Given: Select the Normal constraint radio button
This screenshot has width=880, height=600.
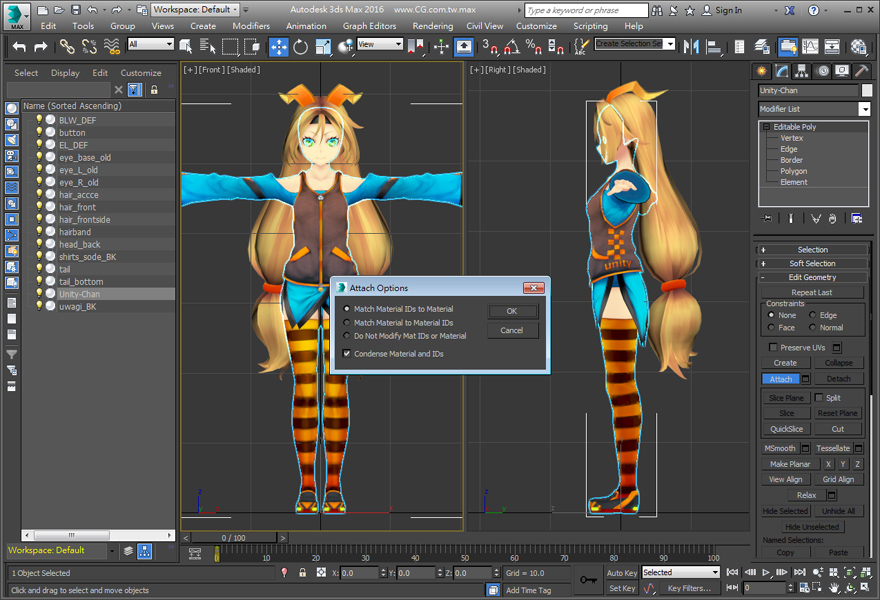Looking at the screenshot, I should (812, 328).
